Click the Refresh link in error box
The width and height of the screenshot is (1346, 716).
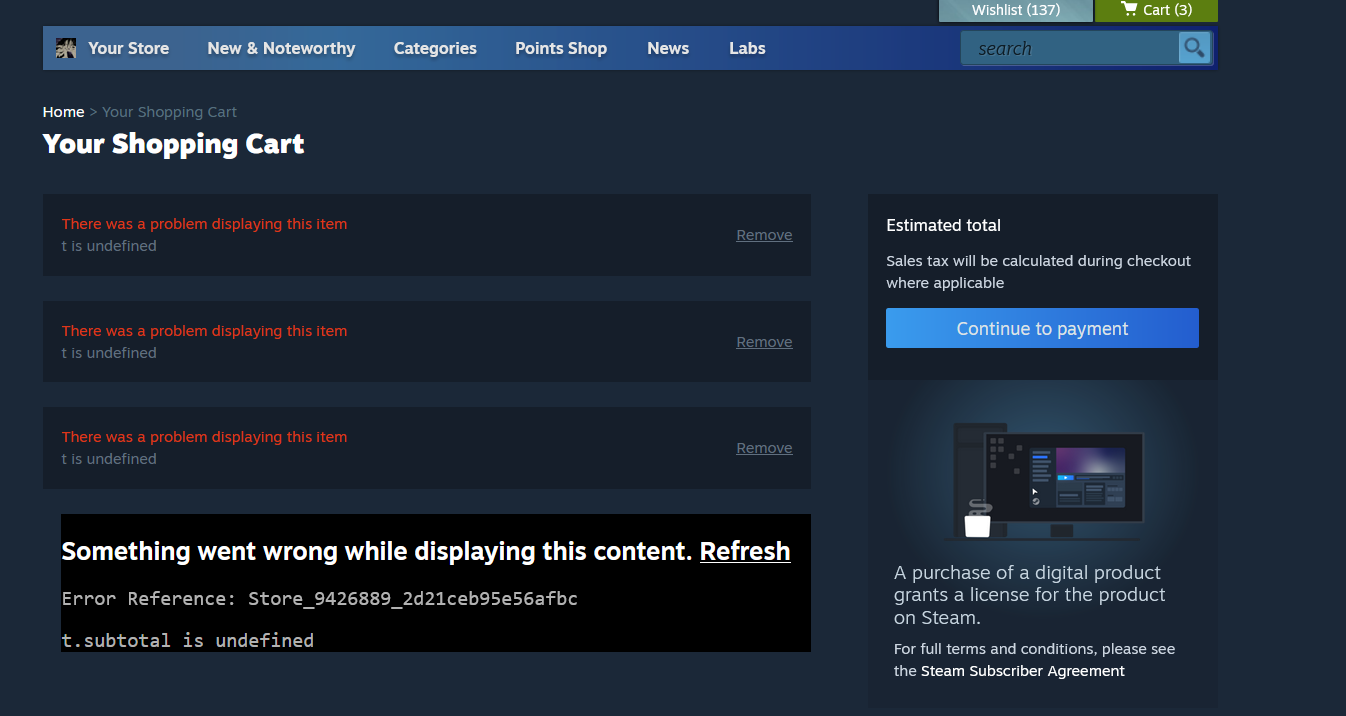tap(745, 551)
